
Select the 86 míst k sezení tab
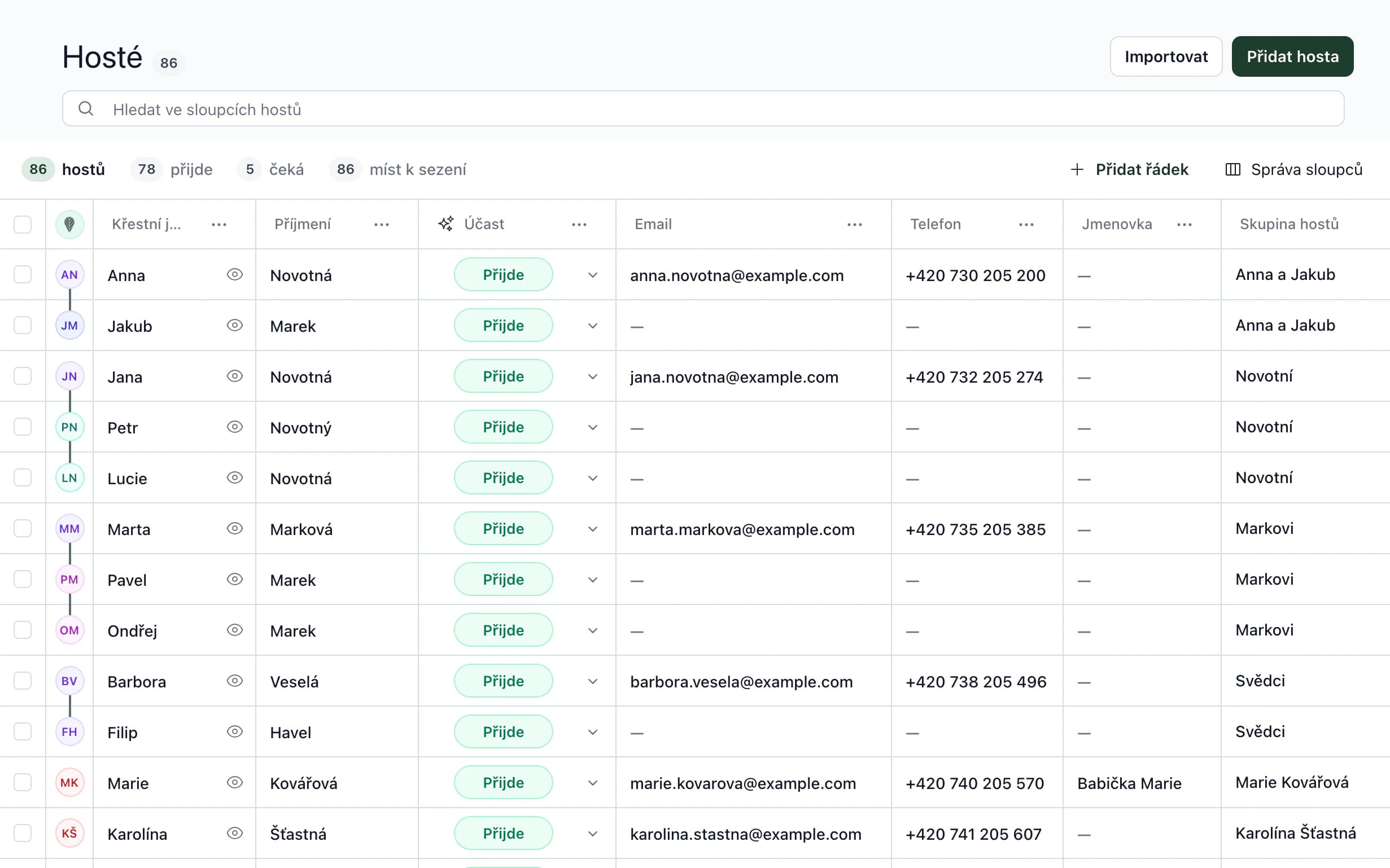[397, 169]
